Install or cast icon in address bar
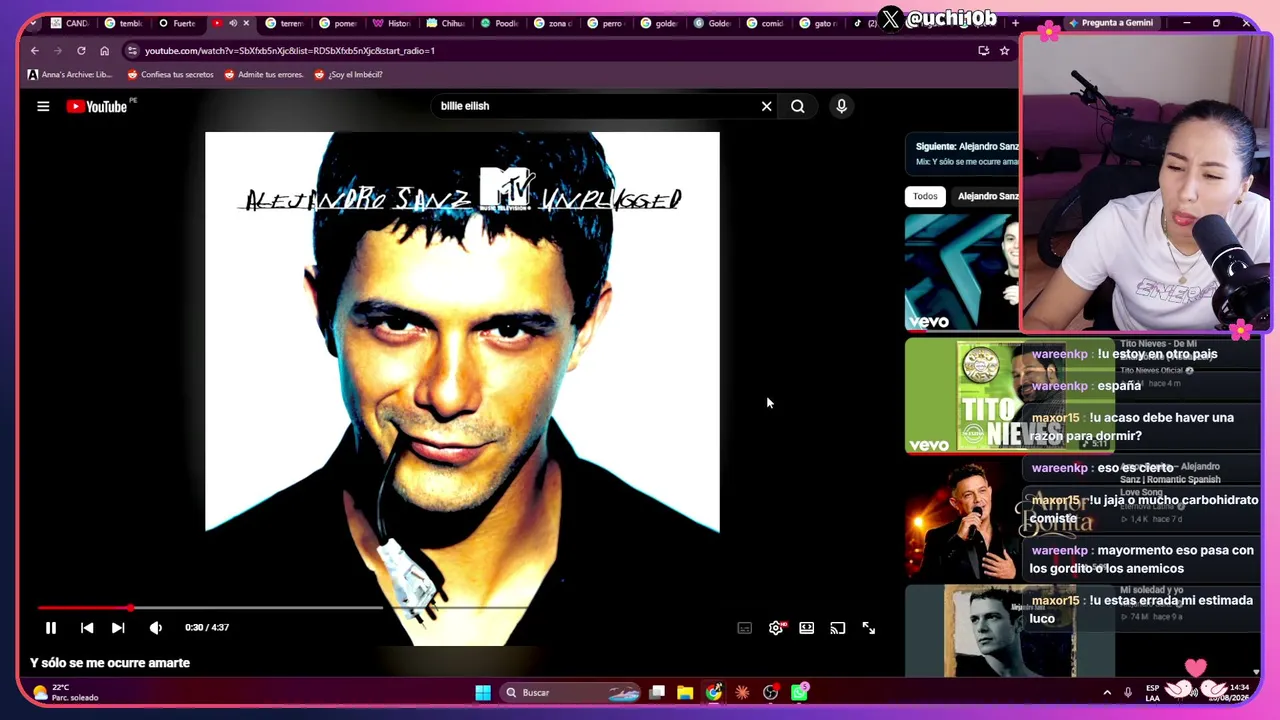Image resolution: width=1280 pixels, height=720 pixels. click(x=984, y=50)
